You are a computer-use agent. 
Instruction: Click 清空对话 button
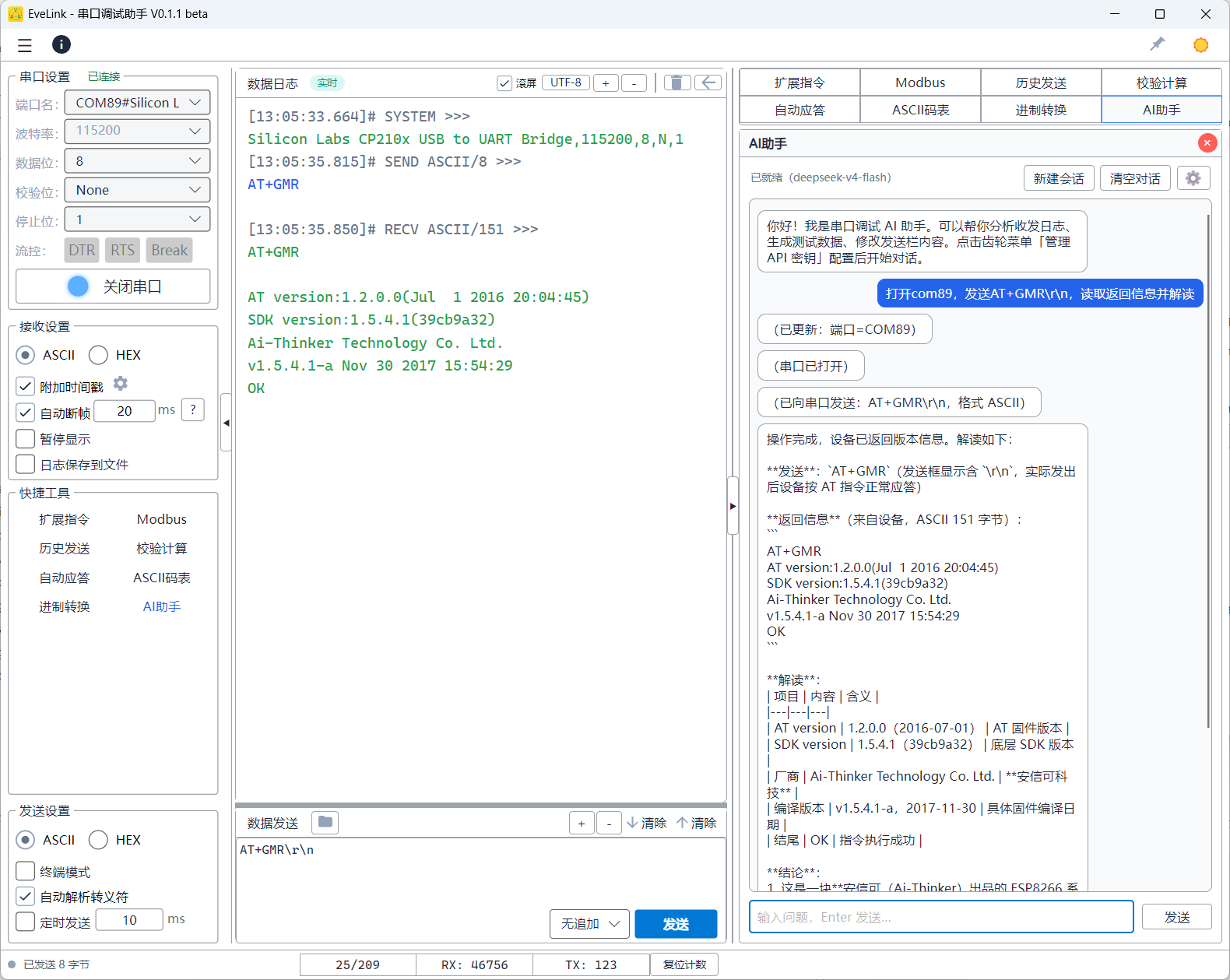1135,178
